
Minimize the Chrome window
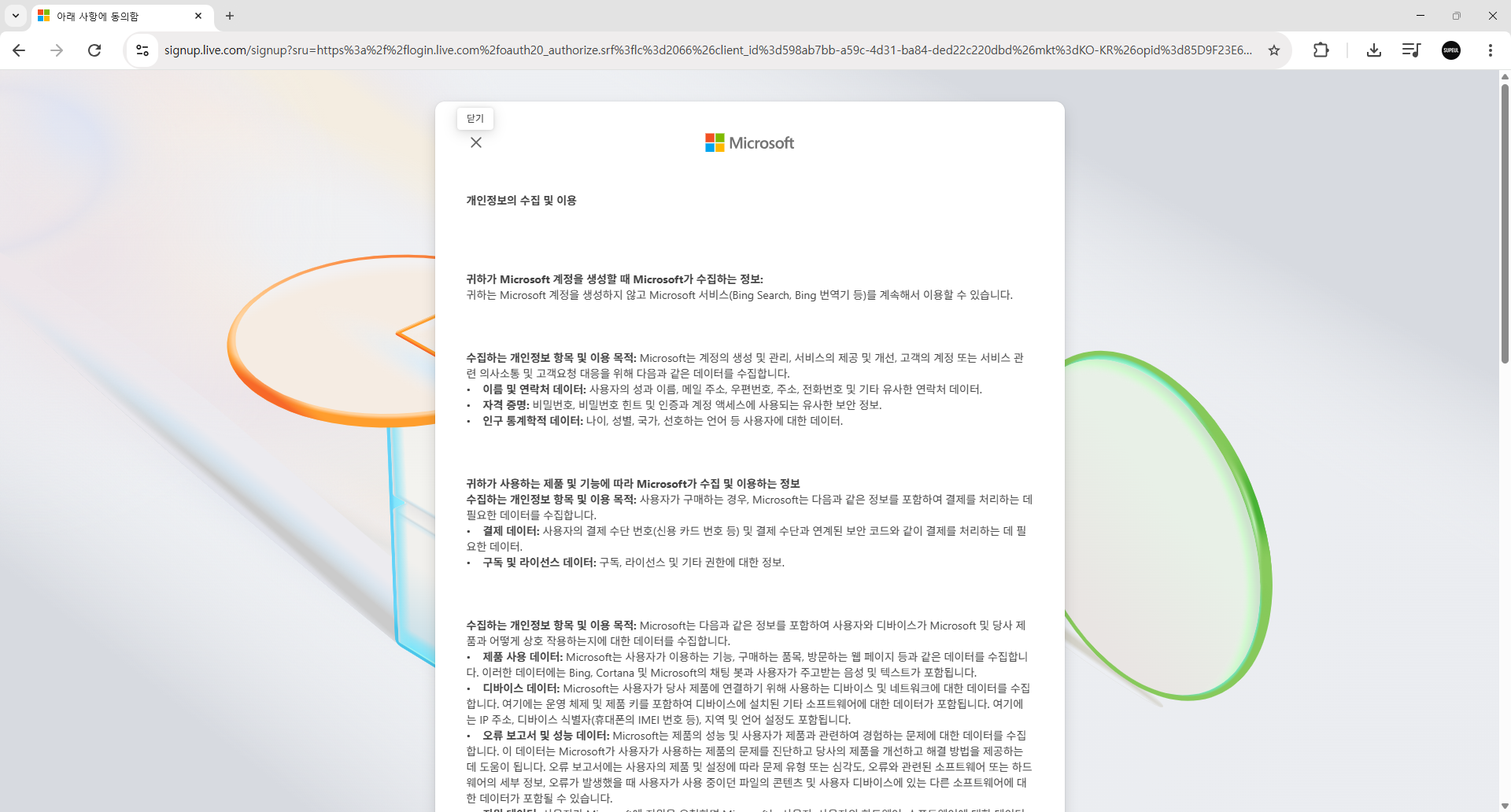[x=1420, y=16]
